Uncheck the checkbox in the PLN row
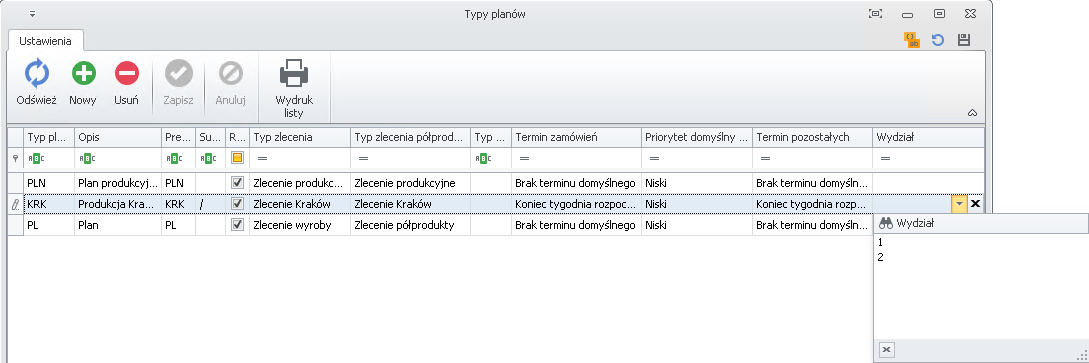1089x363 pixels. coord(238,182)
